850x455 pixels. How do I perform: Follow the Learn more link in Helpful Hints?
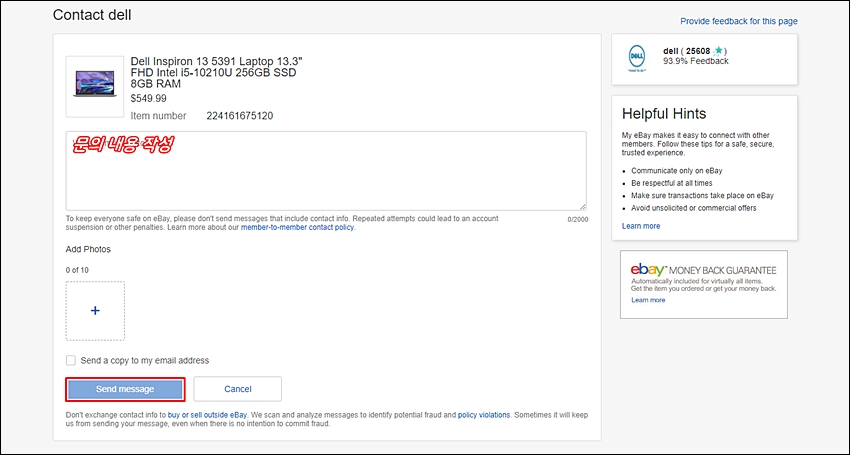click(x=641, y=226)
